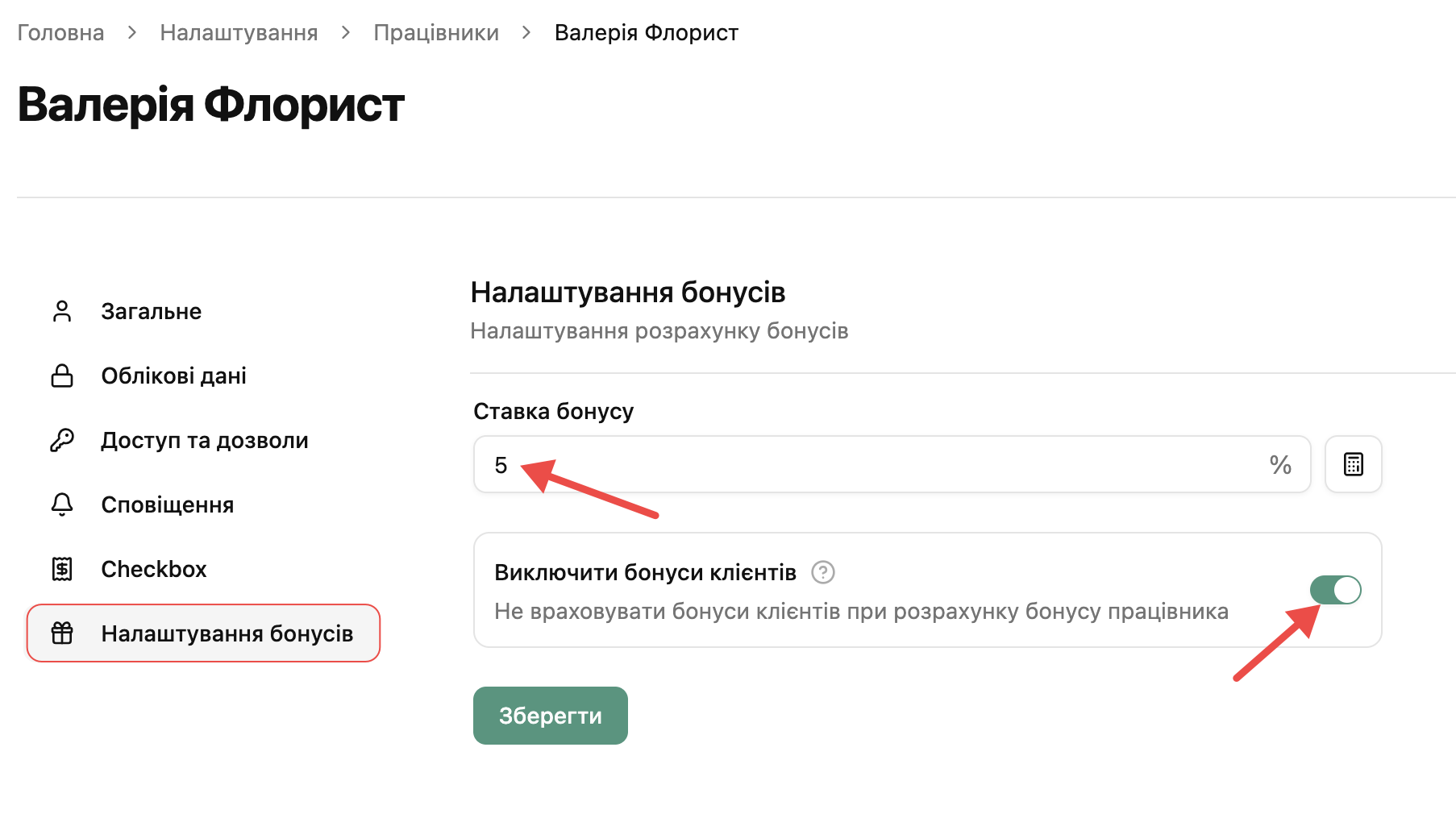Open the calculator button beside bonus rate
The image size is (1456, 822).
1354,464
